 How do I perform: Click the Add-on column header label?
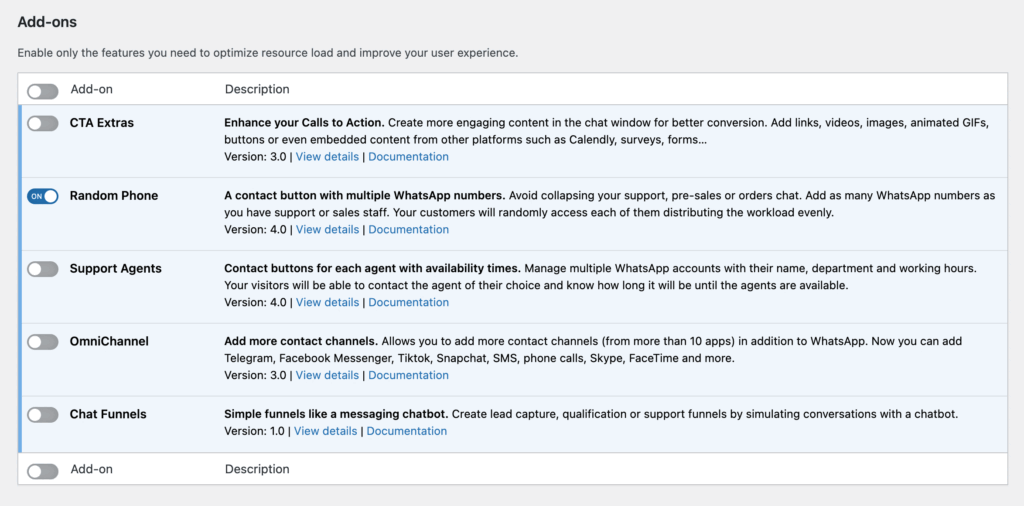pyautogui.click(x=91, y=90)
